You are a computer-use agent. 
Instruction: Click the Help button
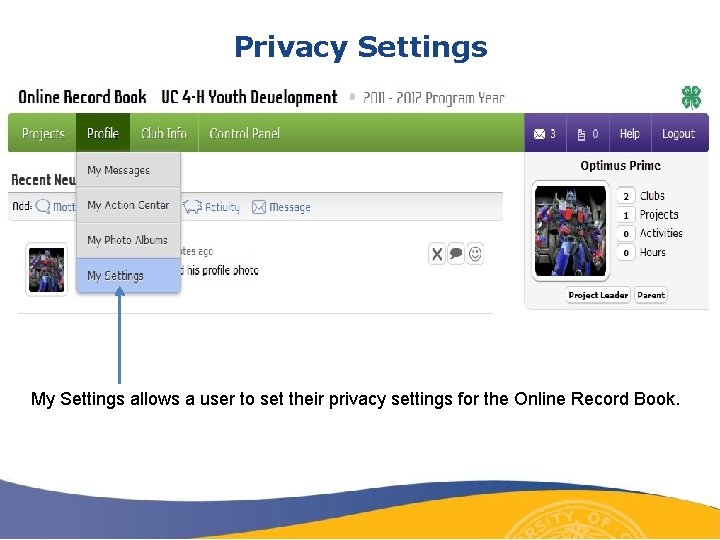pos(630,134)
